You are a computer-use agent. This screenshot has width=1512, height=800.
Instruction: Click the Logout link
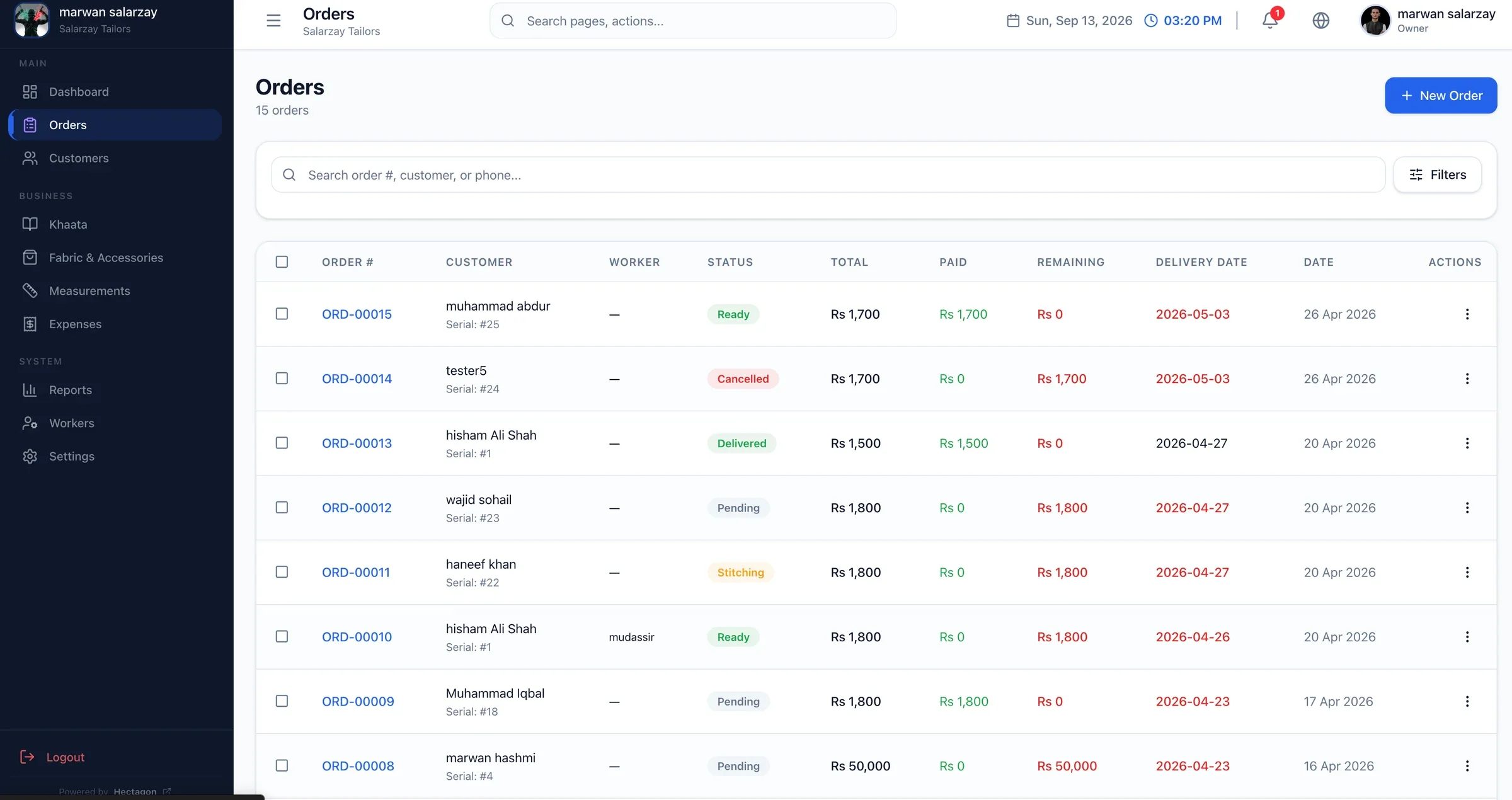(x=53, y=757)
